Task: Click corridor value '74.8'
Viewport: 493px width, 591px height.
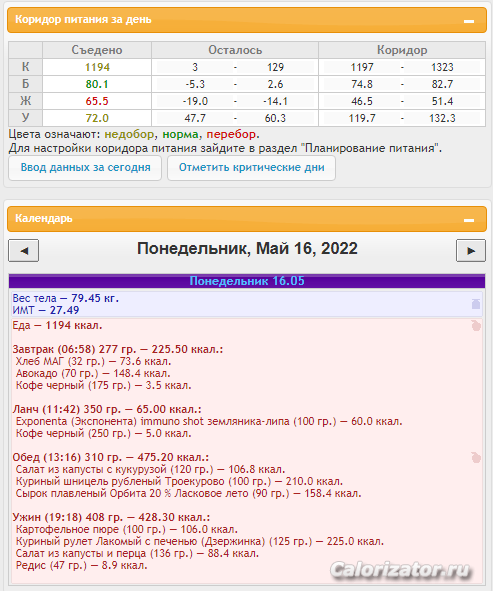Action: click(x=362, y=84)
